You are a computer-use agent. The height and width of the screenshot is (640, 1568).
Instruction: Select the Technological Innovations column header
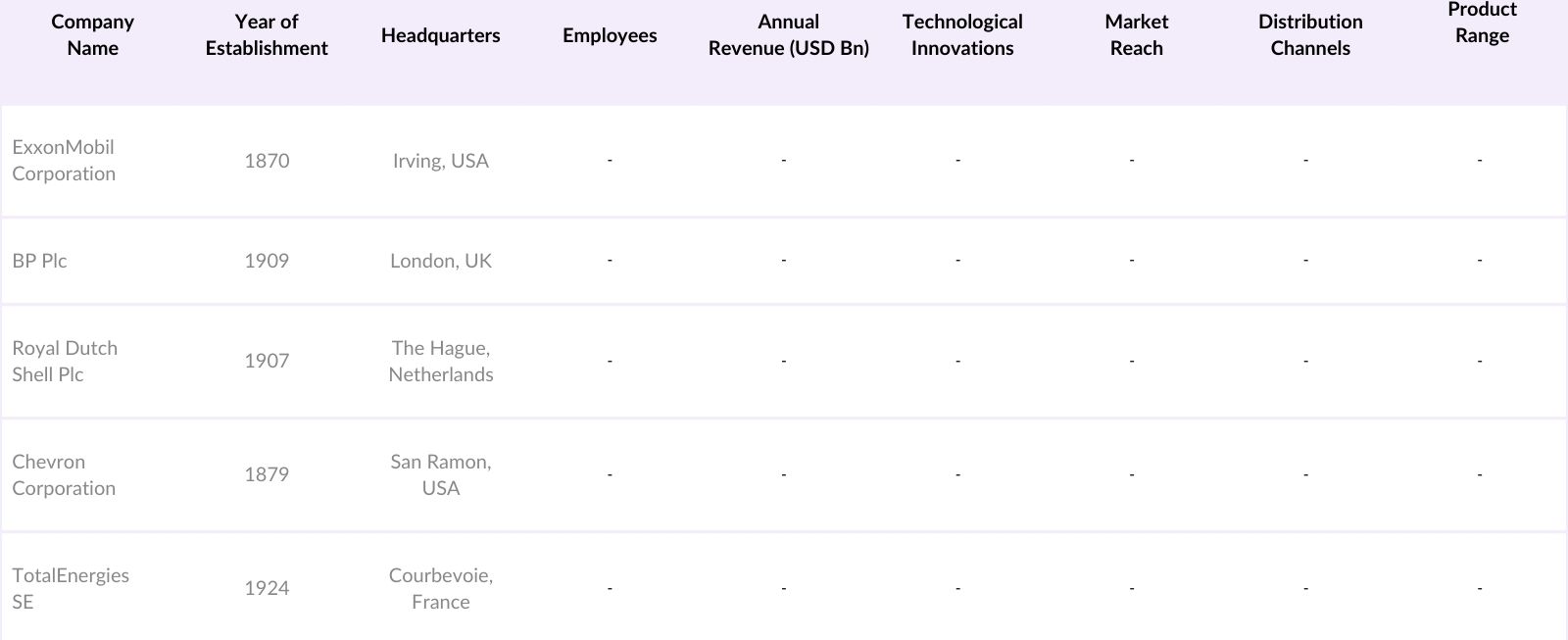click(962, 35)
